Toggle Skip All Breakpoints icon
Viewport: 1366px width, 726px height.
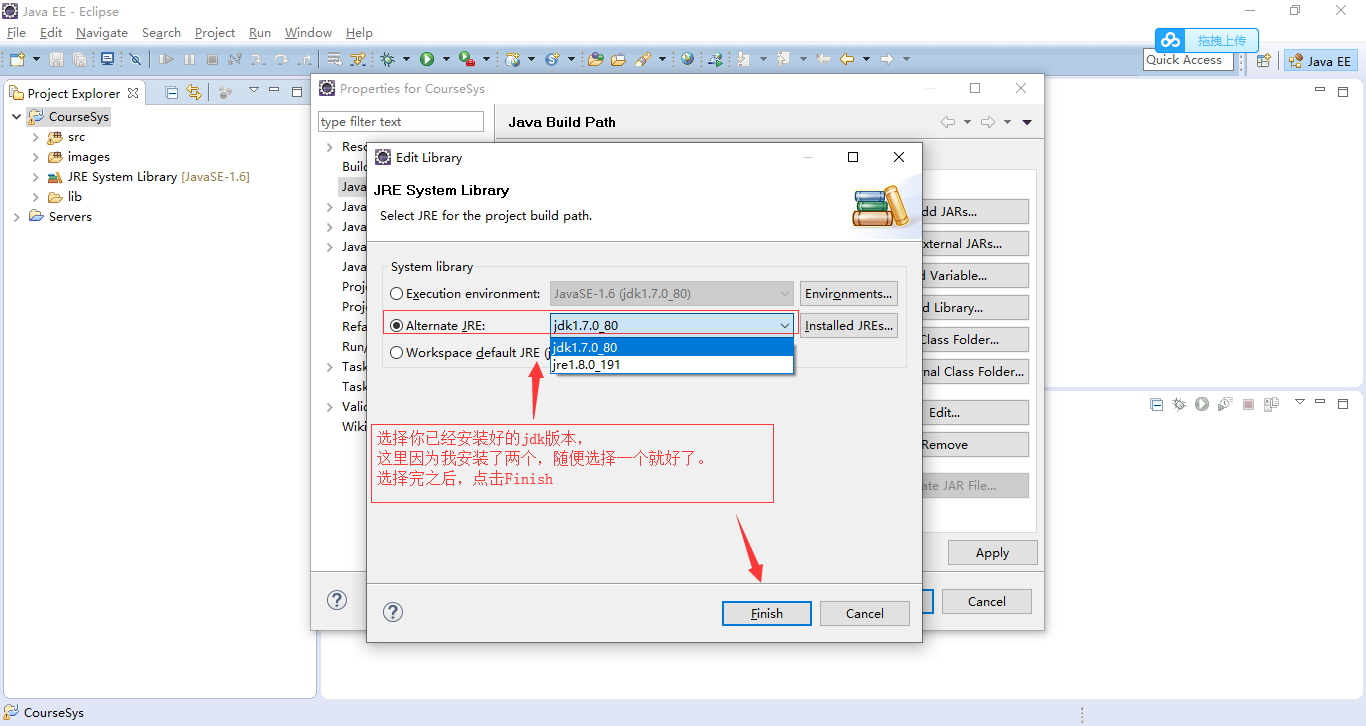click(x=135, y=59)
